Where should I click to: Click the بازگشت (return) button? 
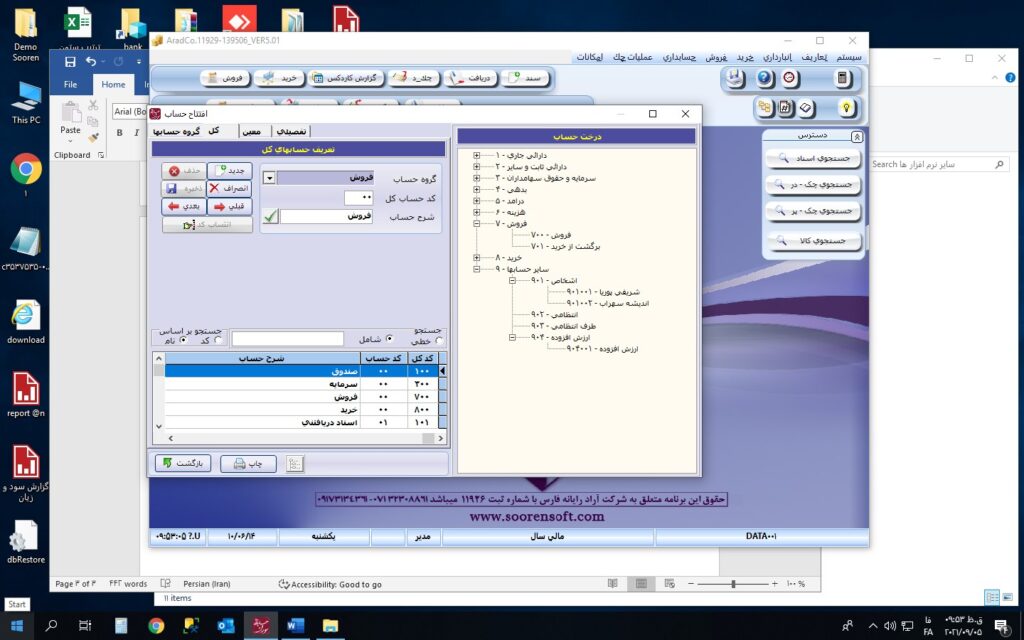[x=182, y=463]
